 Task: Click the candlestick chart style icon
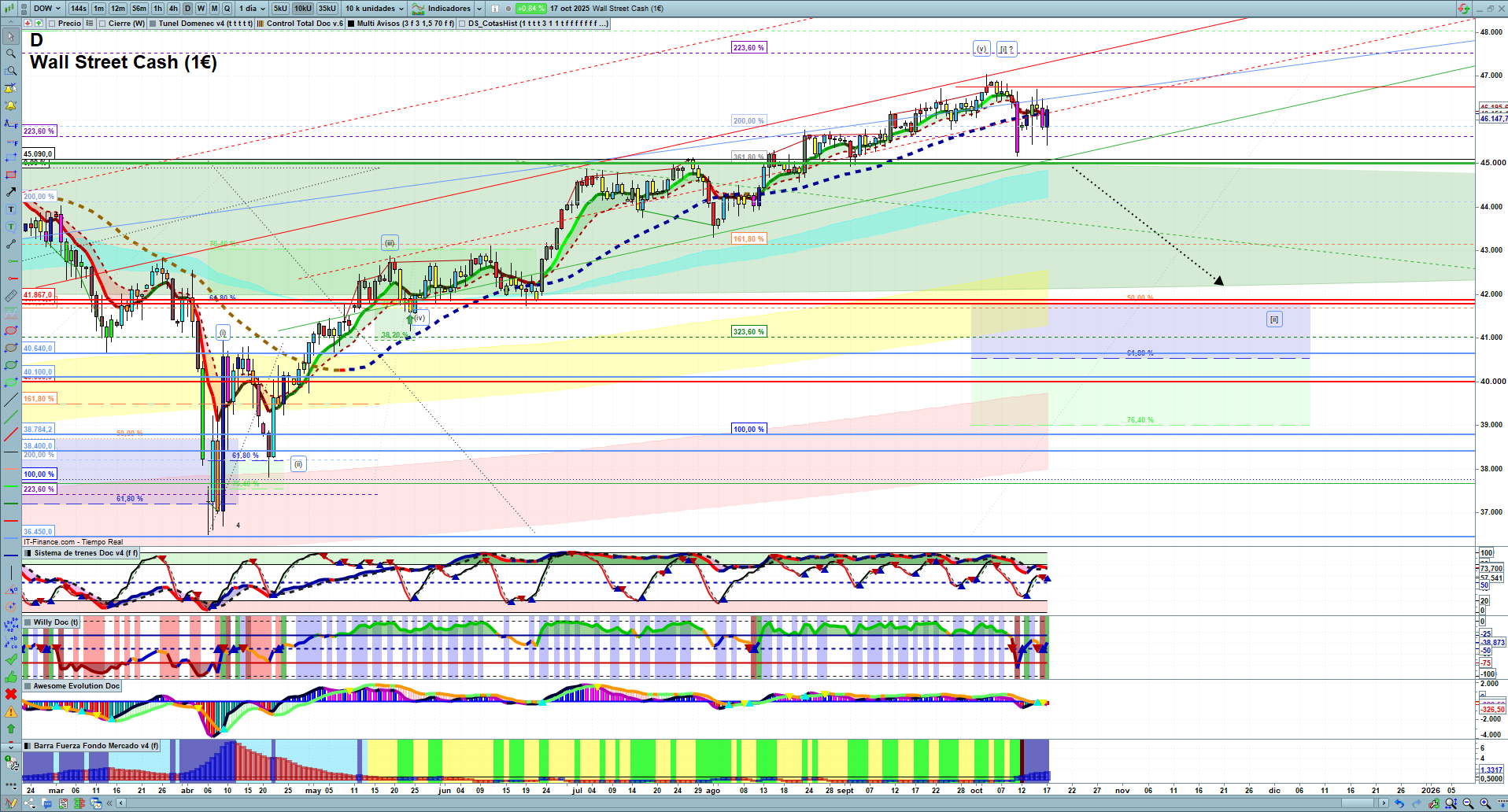tap(8, 9)
